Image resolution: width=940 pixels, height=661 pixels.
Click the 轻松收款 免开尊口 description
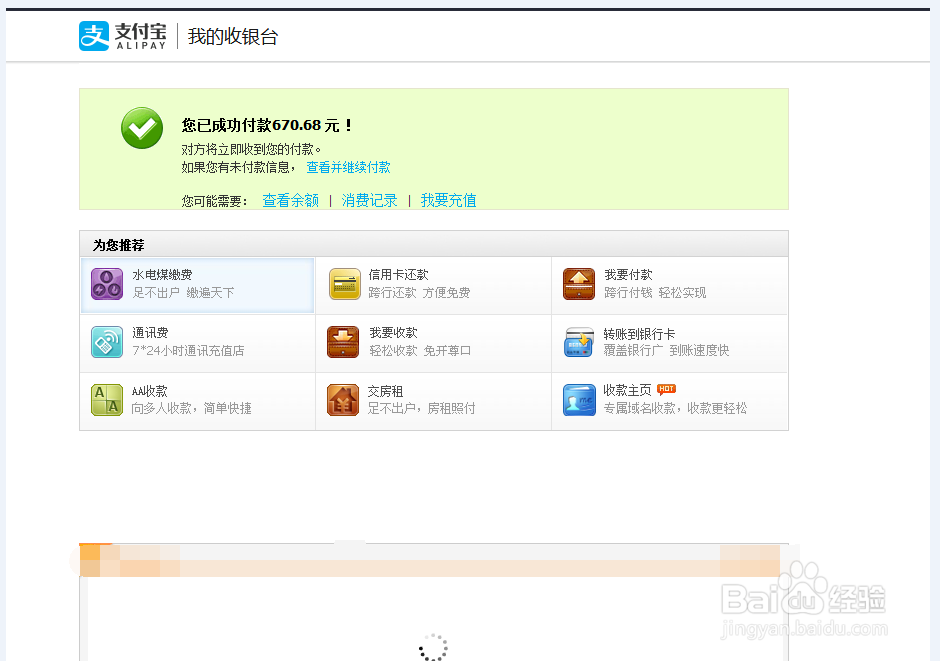click(x=420, y=351)
